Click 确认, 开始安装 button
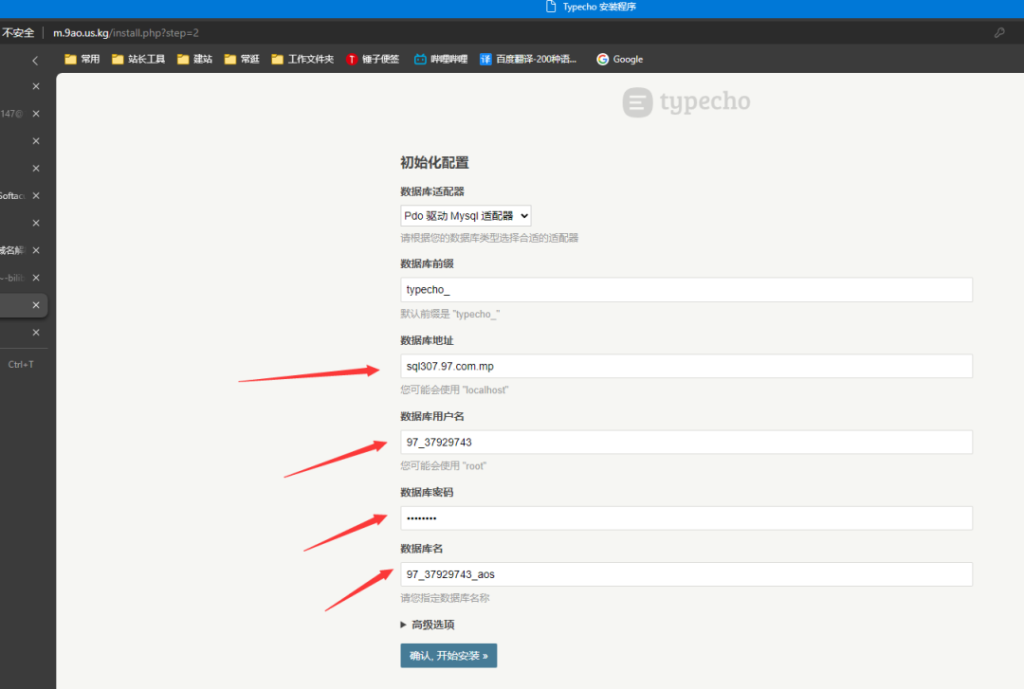Screen dimensions: 1024x689 448,656
